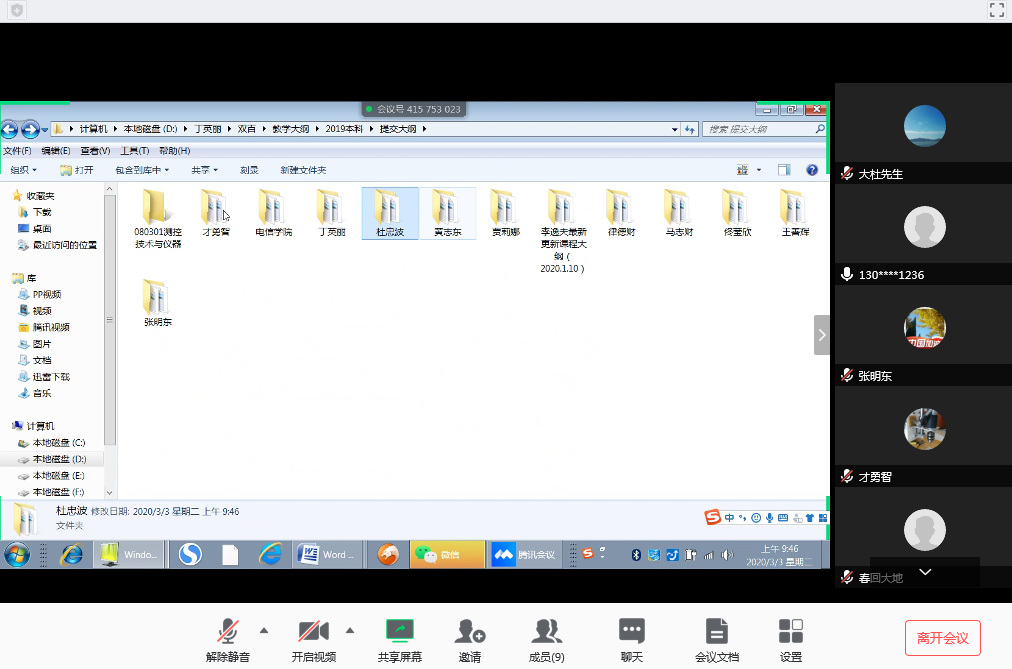Open the 聊天 chat panel
This screenshot has height=669, width=1012.
[632, 640]
